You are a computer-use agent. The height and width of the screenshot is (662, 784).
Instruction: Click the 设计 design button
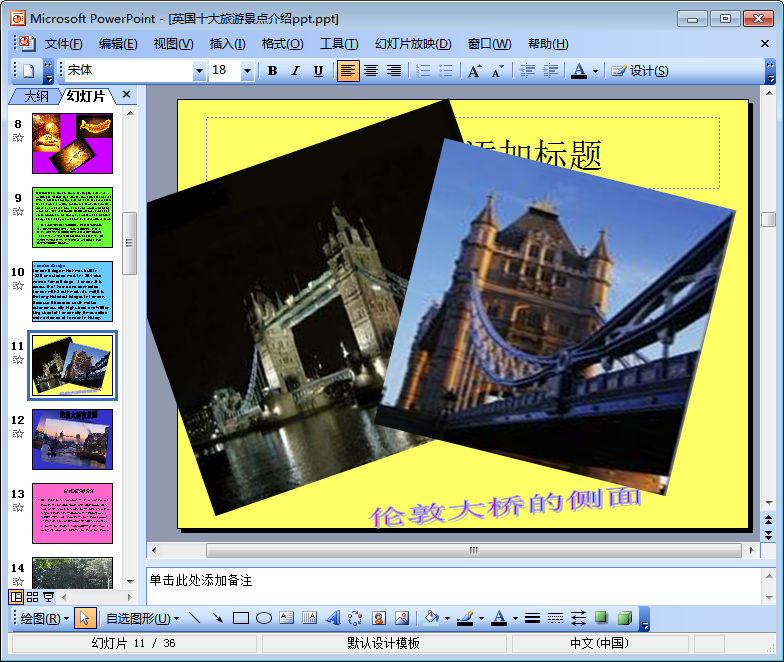pos(639,71)
